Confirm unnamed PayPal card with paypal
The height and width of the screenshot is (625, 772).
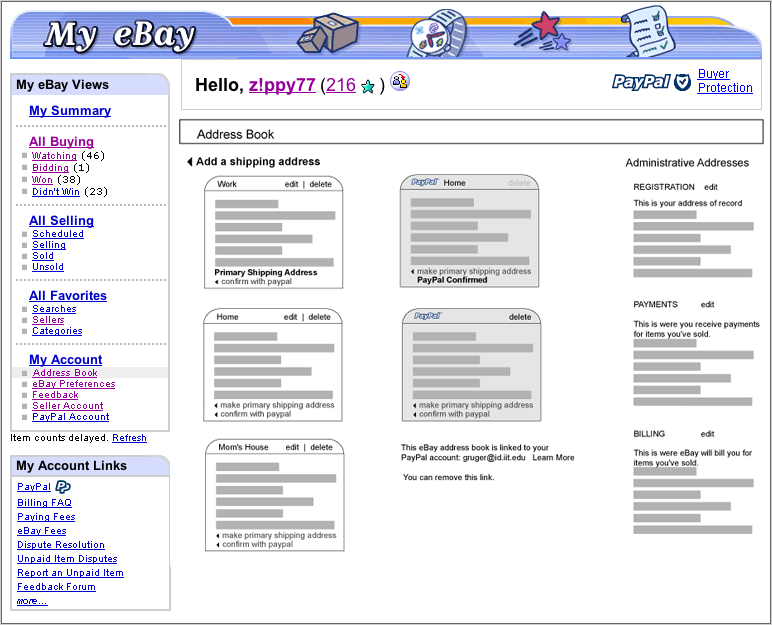[x=451, y=414]
